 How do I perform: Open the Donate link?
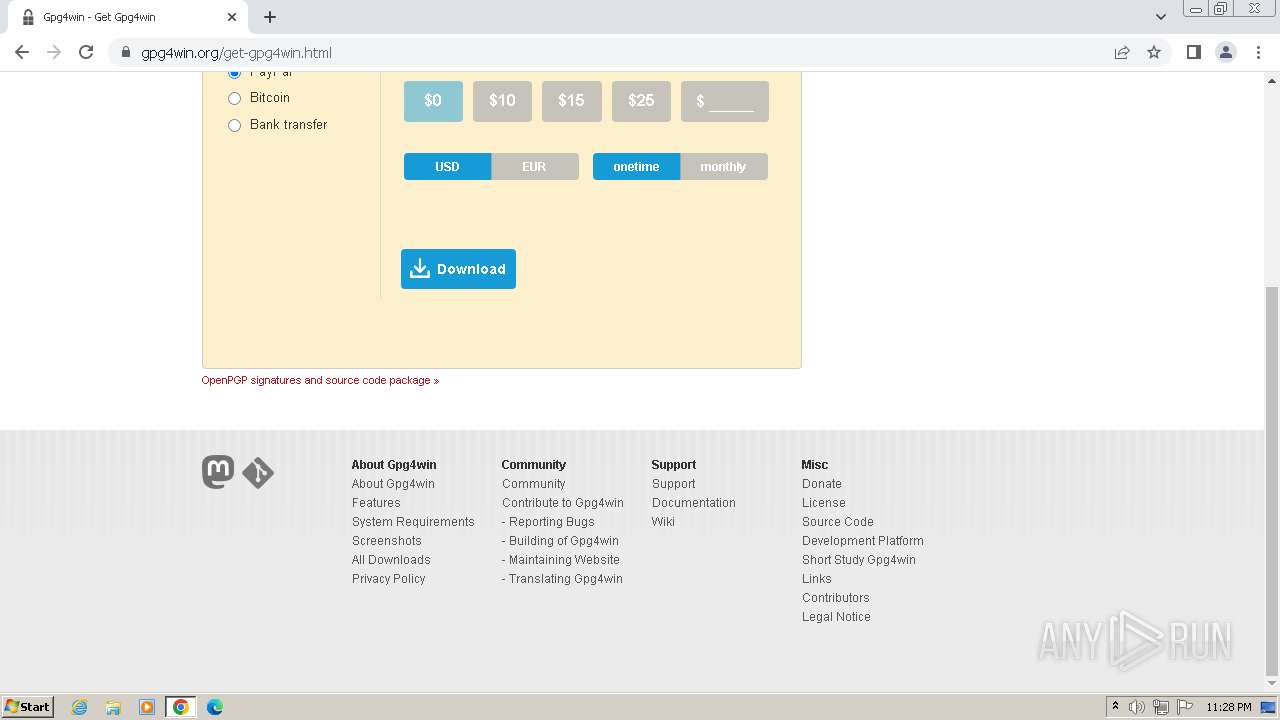click(x=822, y=484)
